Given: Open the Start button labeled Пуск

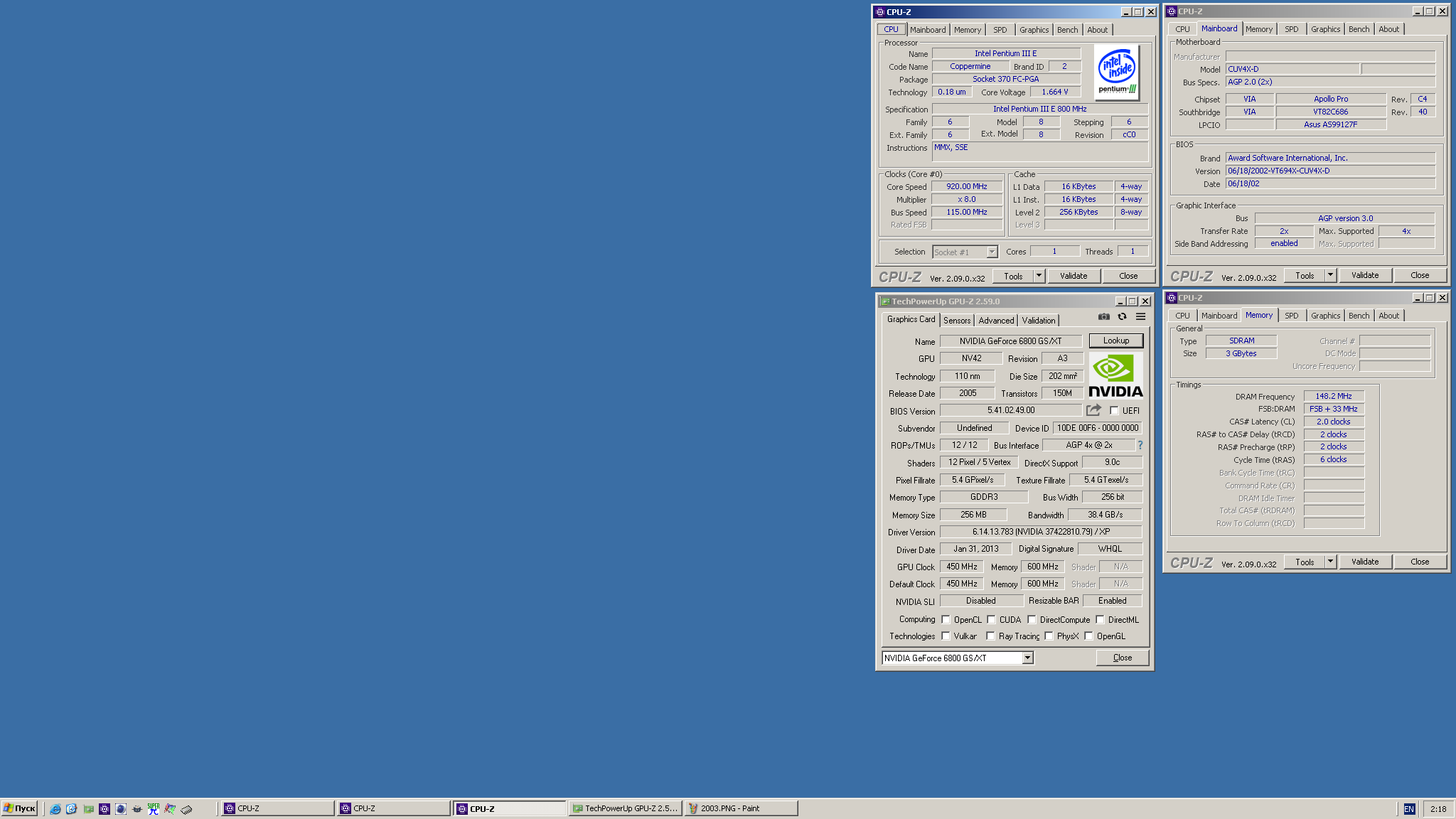Looking at the screenshot, I should point(19,808).
